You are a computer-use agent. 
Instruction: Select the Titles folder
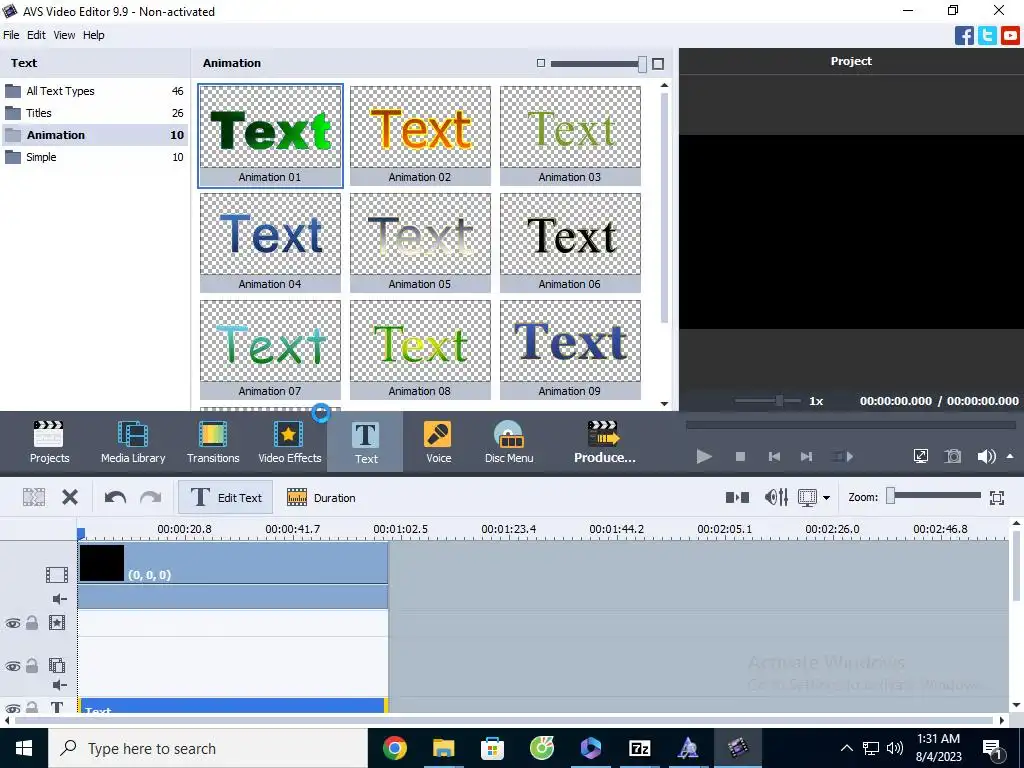tap(94, 113)
